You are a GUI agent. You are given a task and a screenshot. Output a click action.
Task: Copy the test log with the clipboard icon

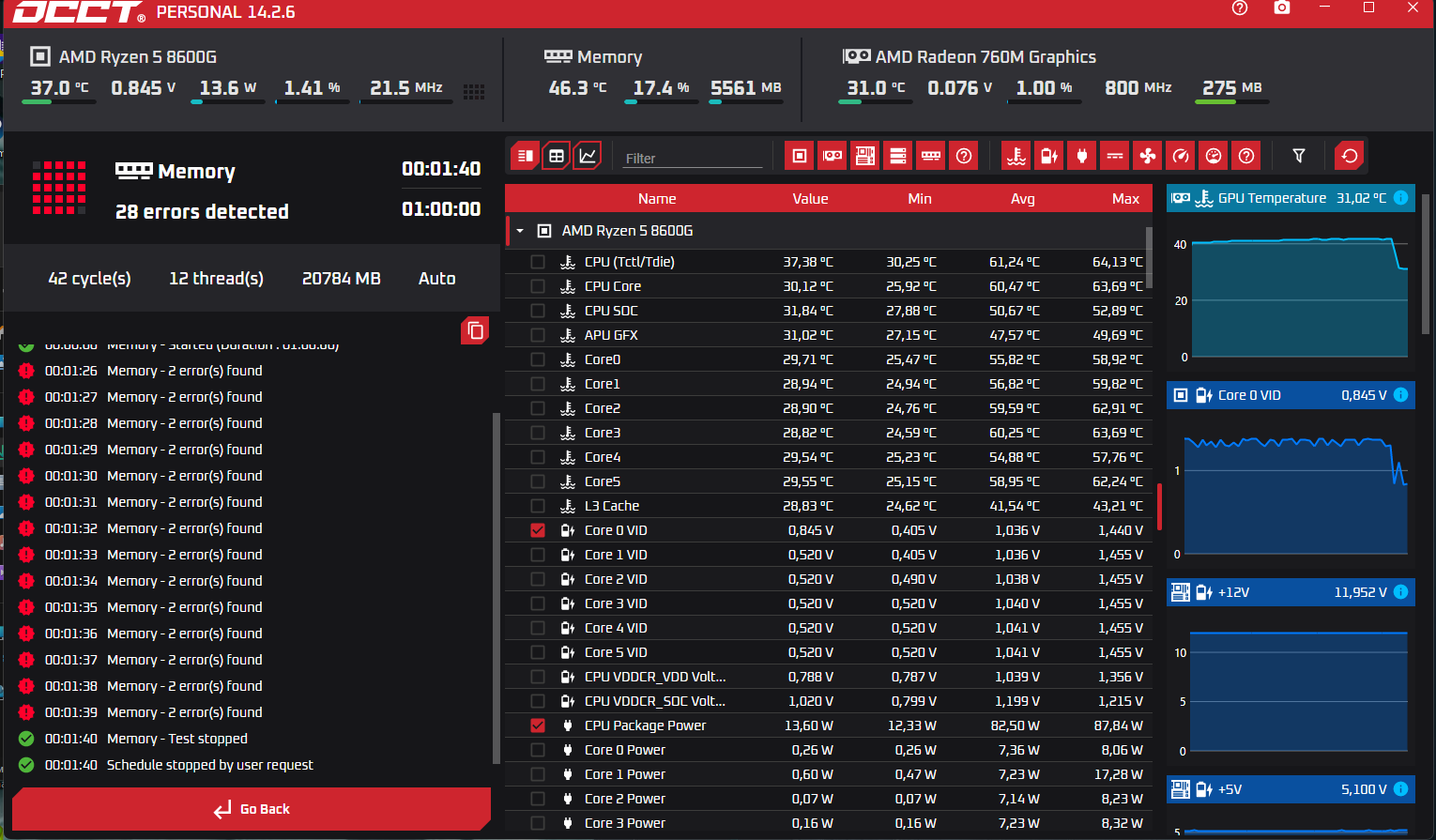click(x=475, y=330)
